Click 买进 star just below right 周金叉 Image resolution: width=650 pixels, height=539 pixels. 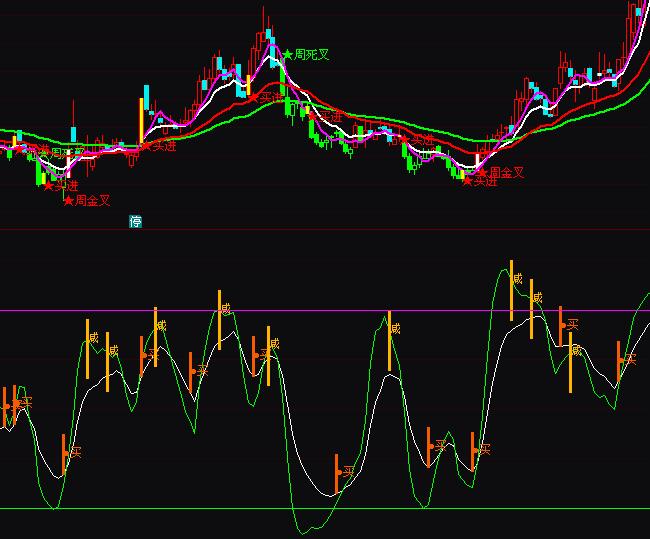click(x=467, y=182)
